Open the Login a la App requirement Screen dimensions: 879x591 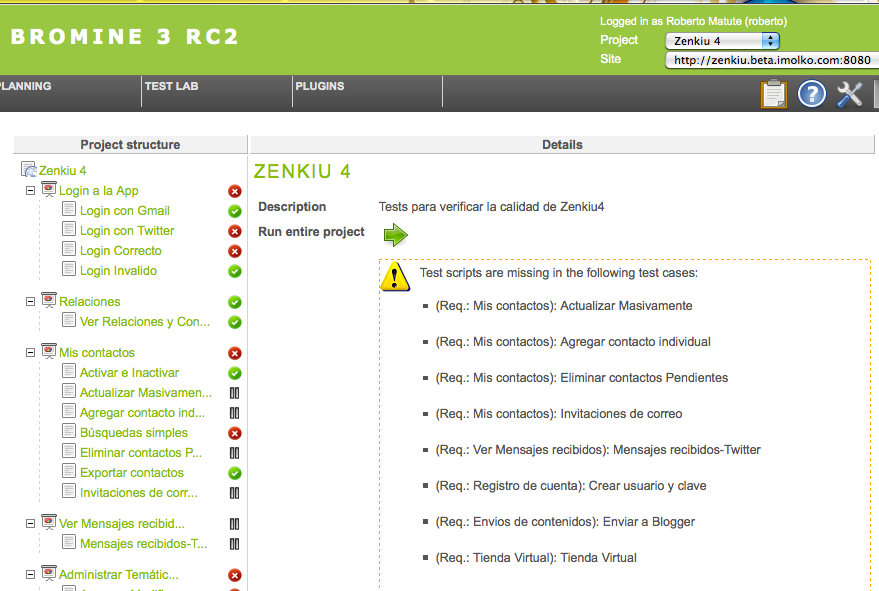tap(99, 191)
